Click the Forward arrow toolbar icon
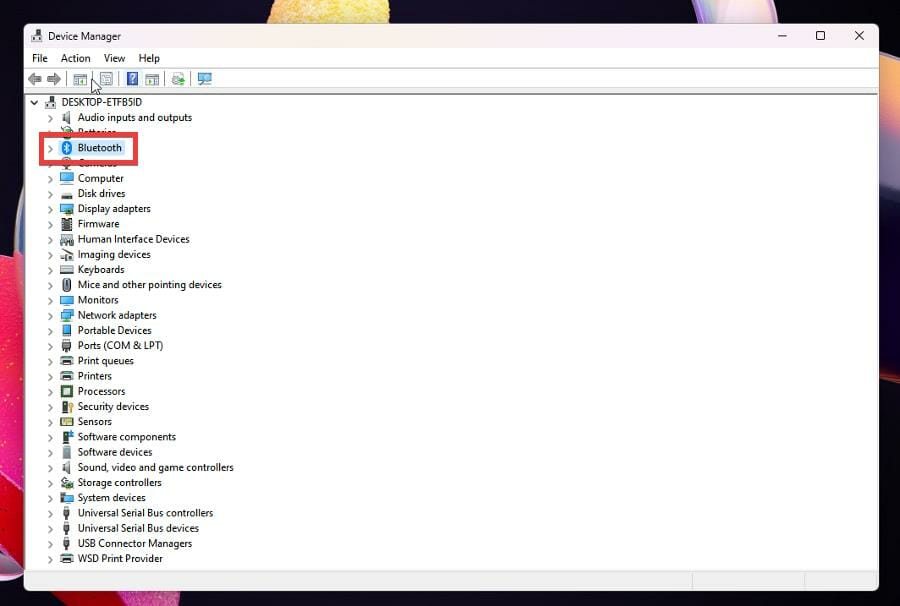The image size is (900, 606). pos(54,79)
